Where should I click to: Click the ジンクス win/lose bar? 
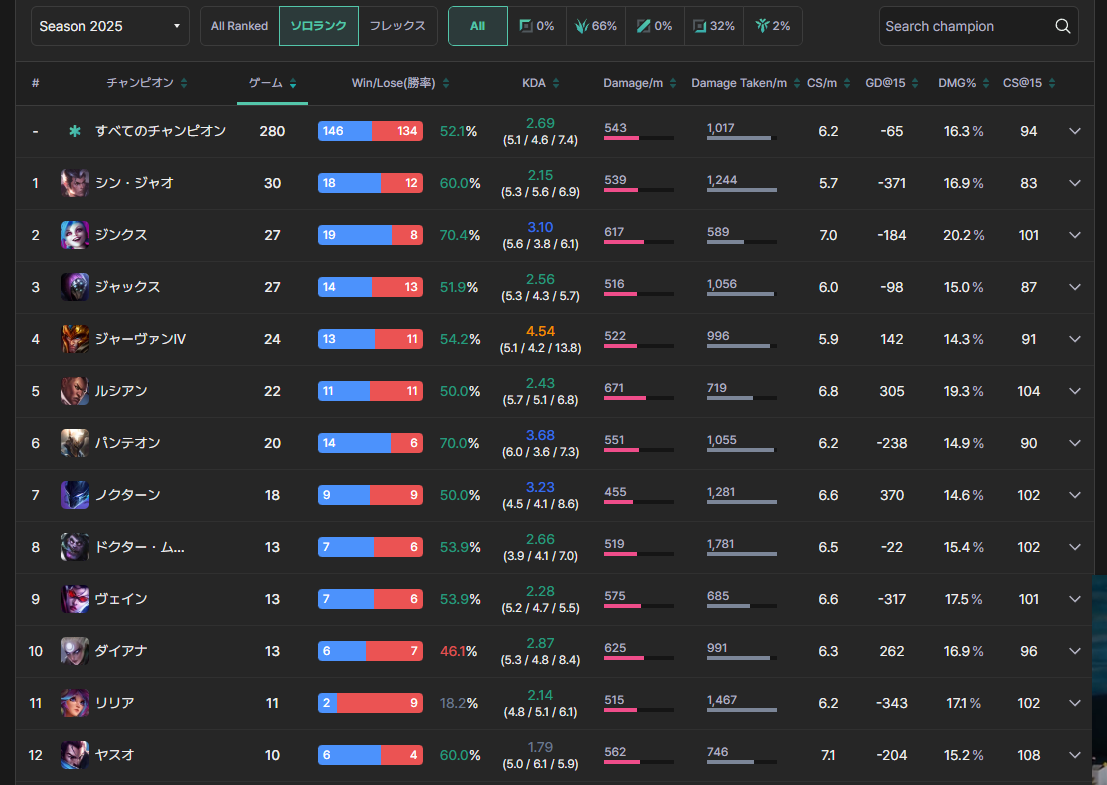click(370, 235)
